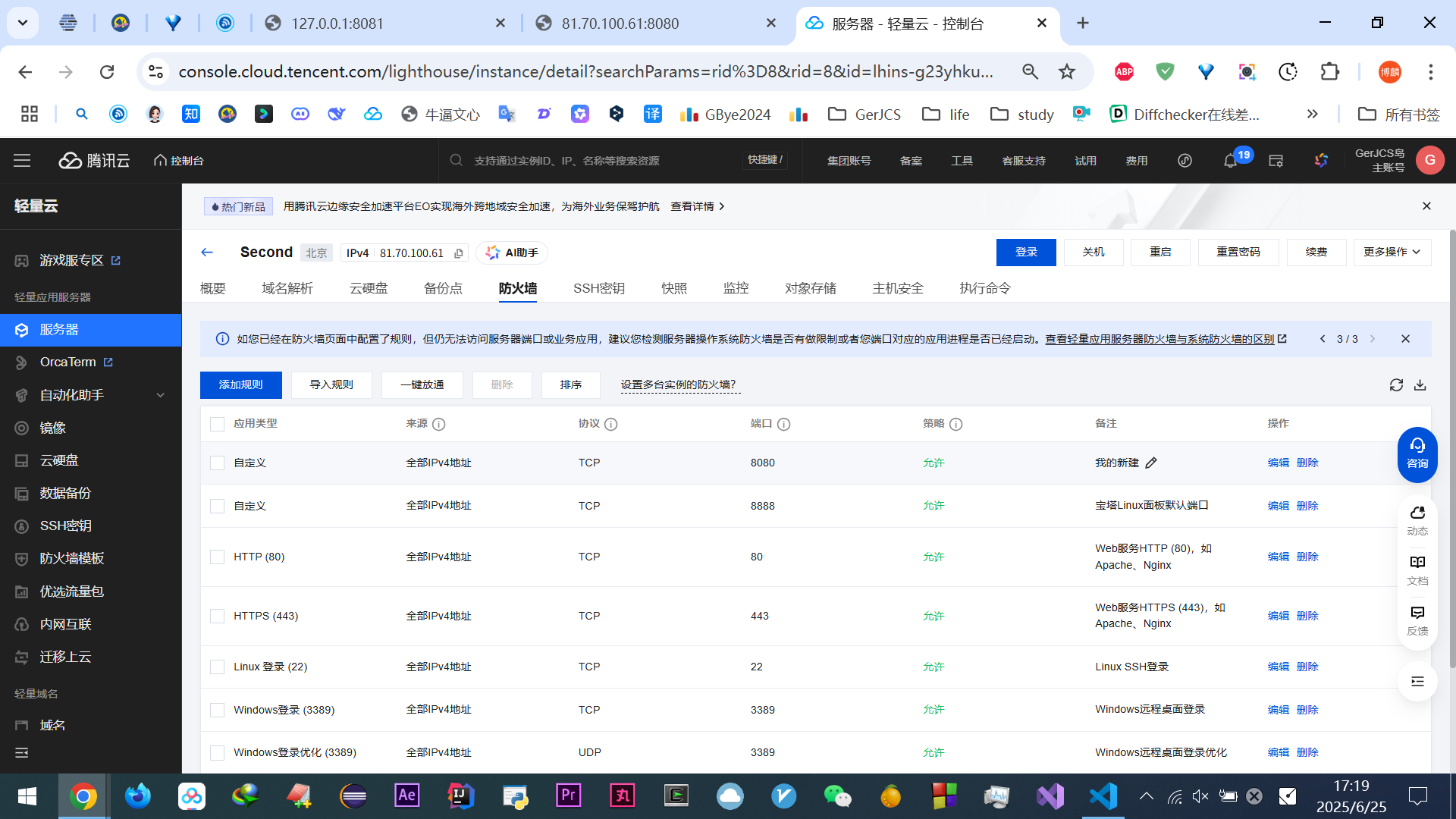Click the 添加规则 button

click(240, 384)
